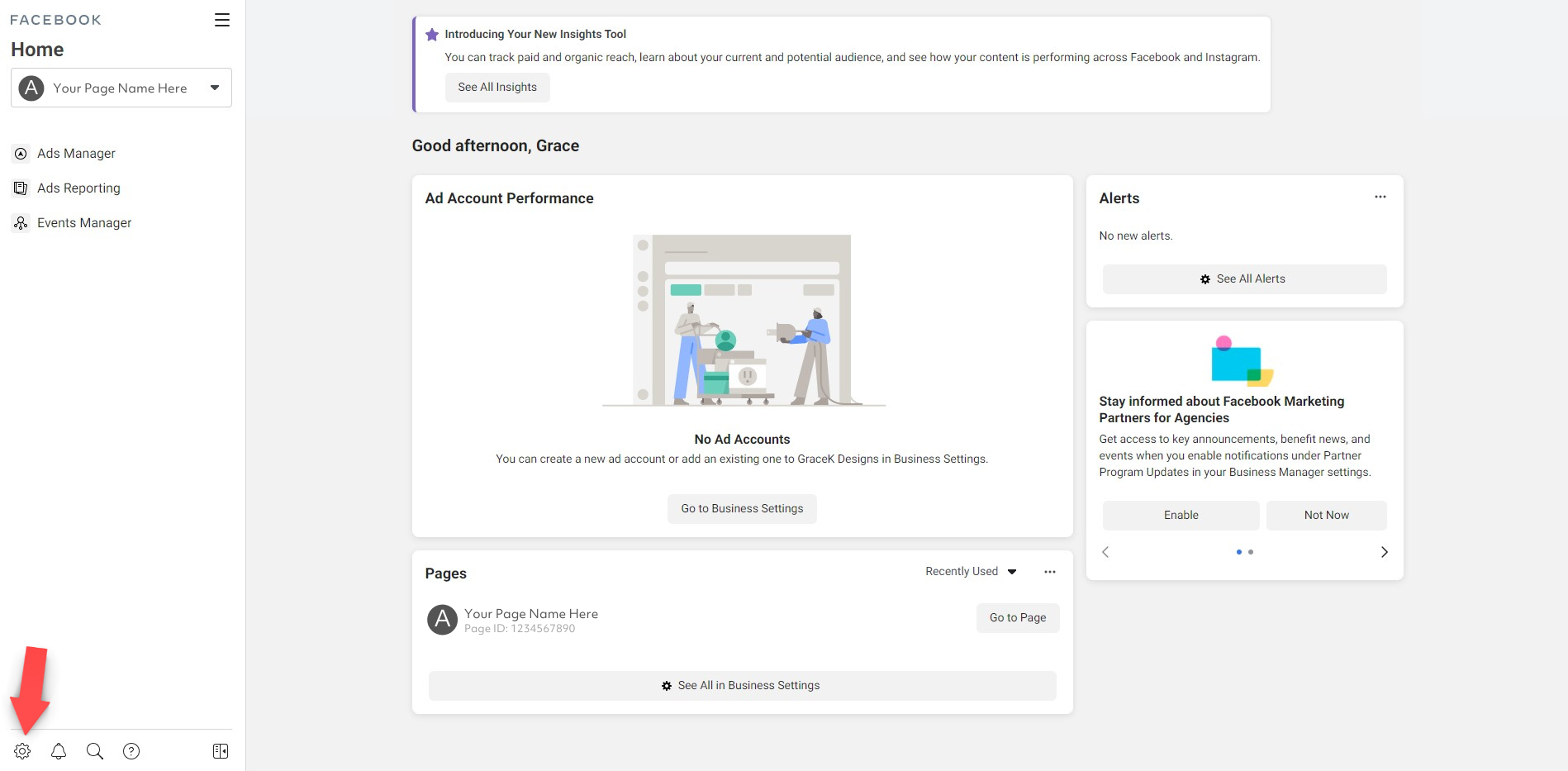Image resolution: width=1568 pixels, height=771 pixels.
Task: Click the Facebook wordmark logo
Action: (x=55, y=20)
